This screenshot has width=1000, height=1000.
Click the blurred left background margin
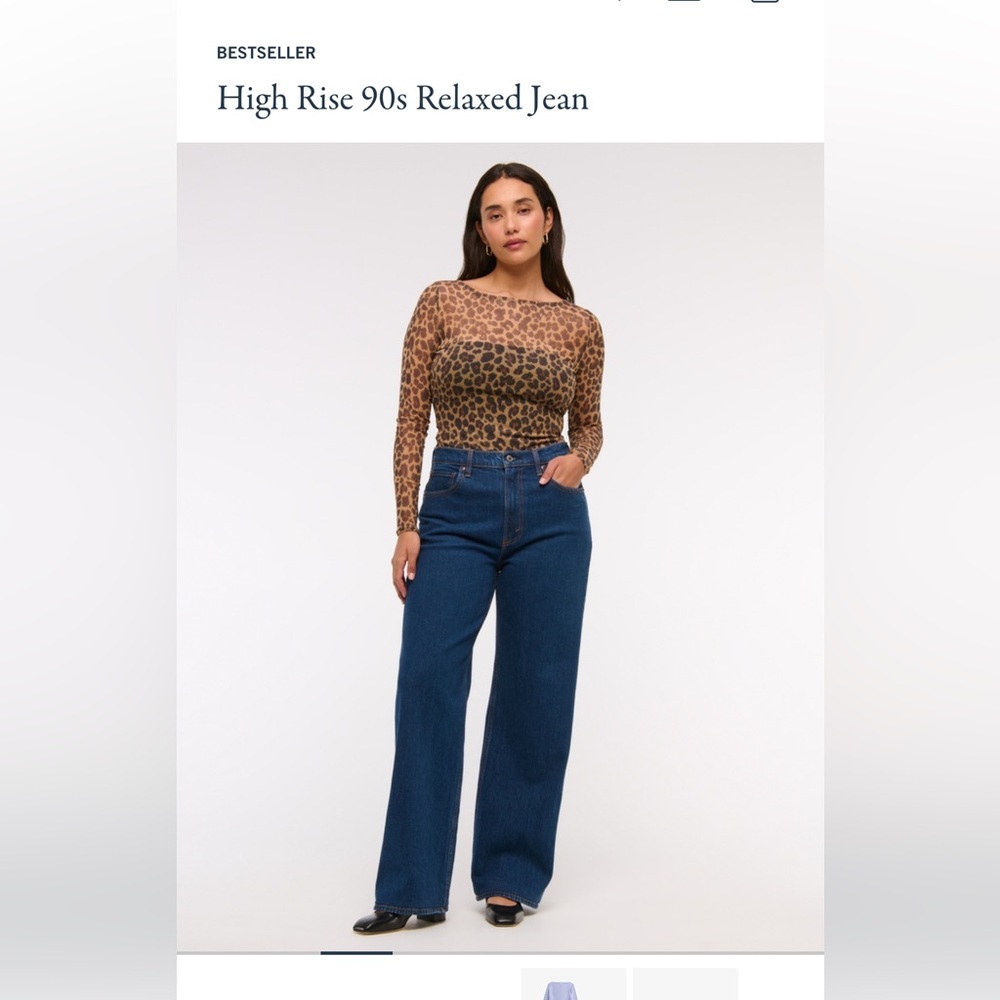pyautogui.click(x=88, y=500)
